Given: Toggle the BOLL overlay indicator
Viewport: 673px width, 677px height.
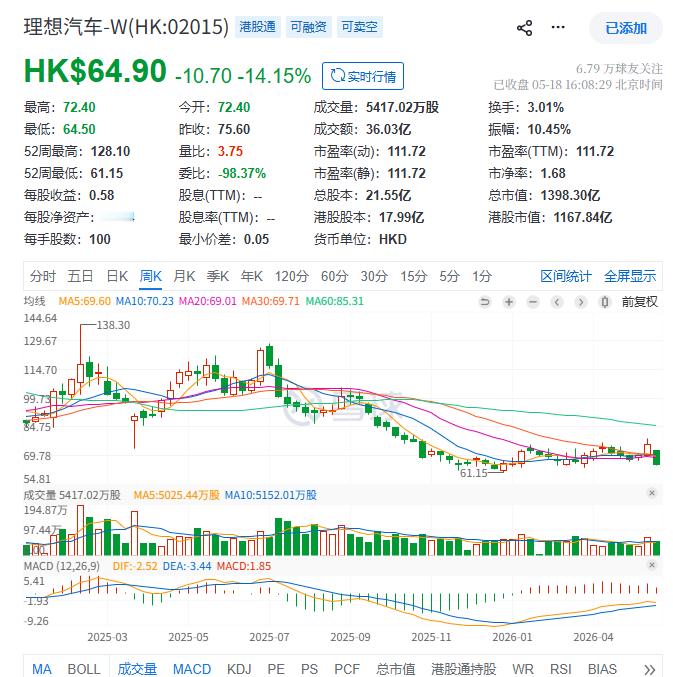Looking at the screenshot, I should 84,669.
